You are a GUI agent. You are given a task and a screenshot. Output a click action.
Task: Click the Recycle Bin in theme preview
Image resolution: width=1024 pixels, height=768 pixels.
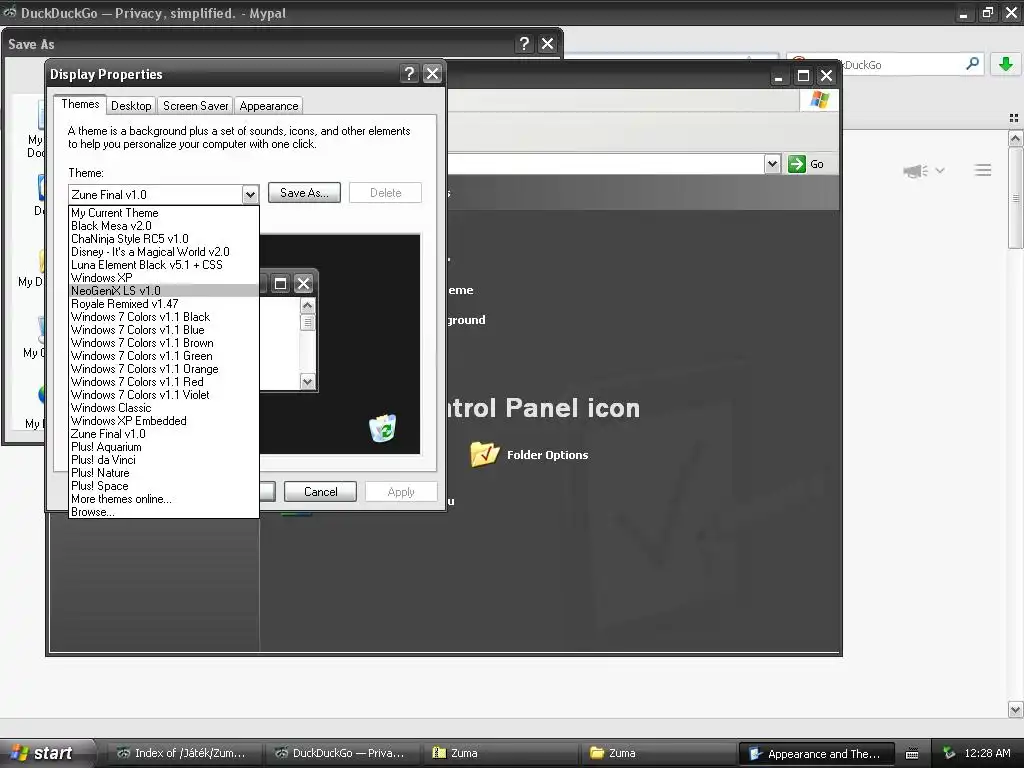(x=383, y=428)
